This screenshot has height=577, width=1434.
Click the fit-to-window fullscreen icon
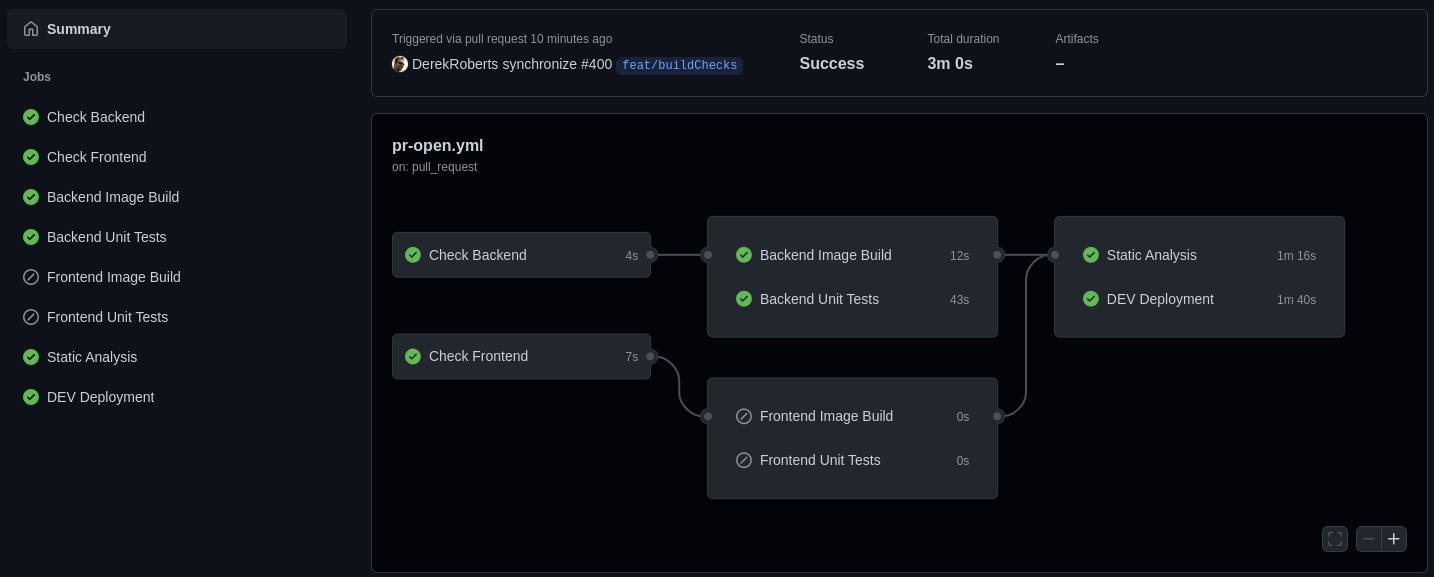(x=1335, y=539)
